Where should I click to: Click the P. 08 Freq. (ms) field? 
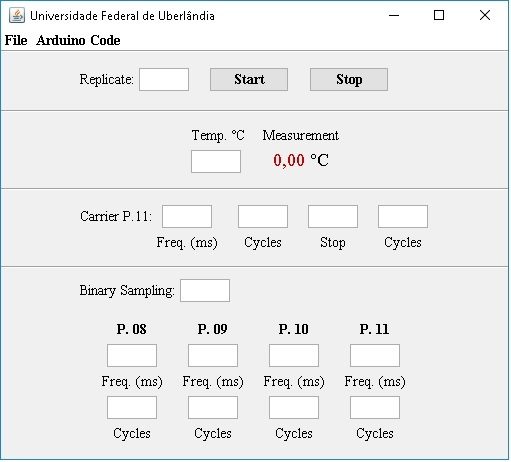pyautogui.click(x=132, y=356)
